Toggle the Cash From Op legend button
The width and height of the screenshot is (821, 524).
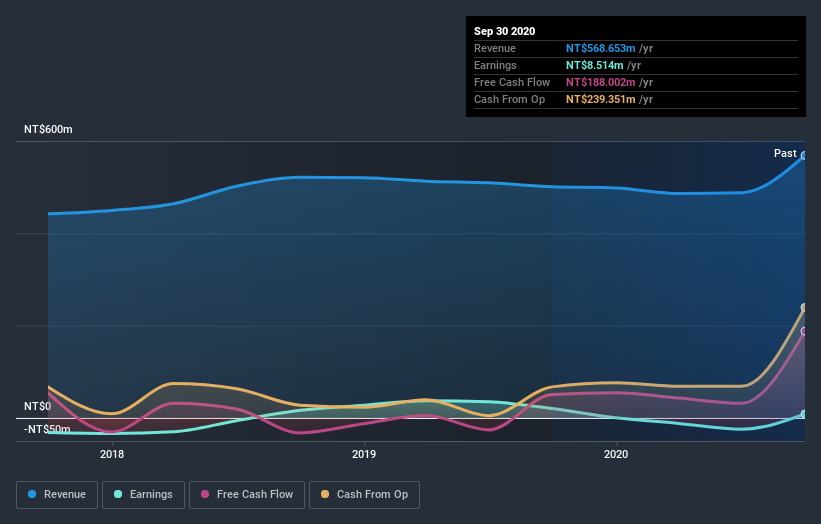click(364, 495)
